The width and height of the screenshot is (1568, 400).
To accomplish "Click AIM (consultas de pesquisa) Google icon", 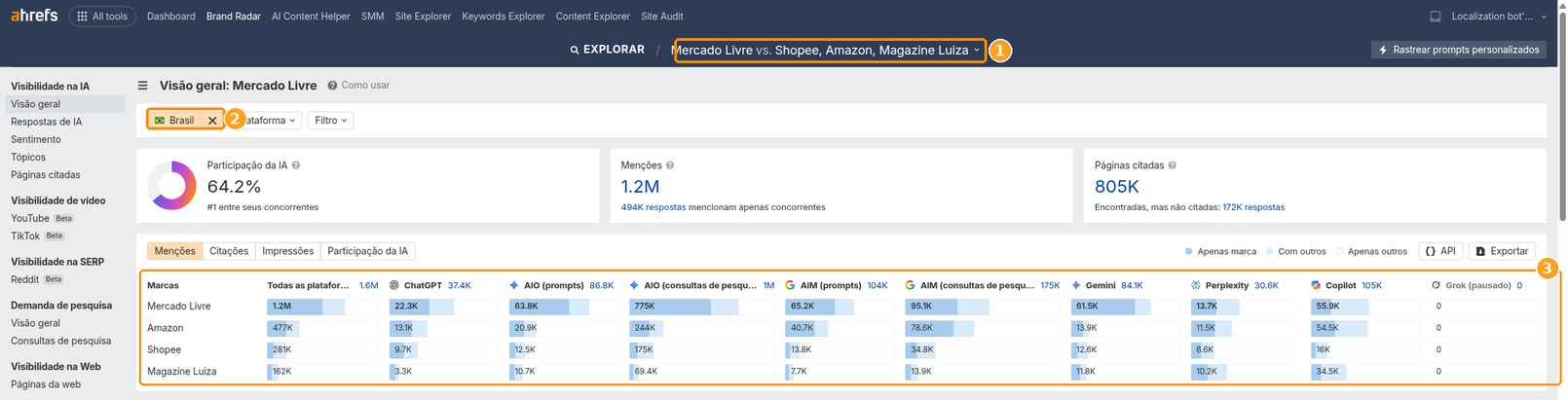I will coord(910,285).
